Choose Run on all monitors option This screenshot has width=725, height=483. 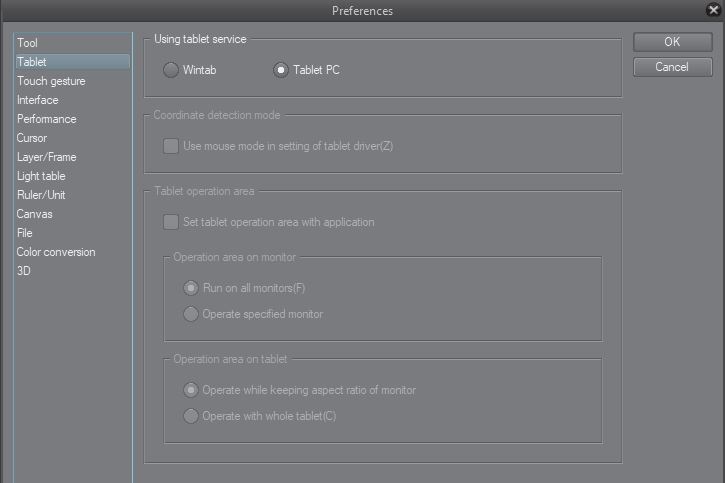pyautogui.click(x=191, y=288)
